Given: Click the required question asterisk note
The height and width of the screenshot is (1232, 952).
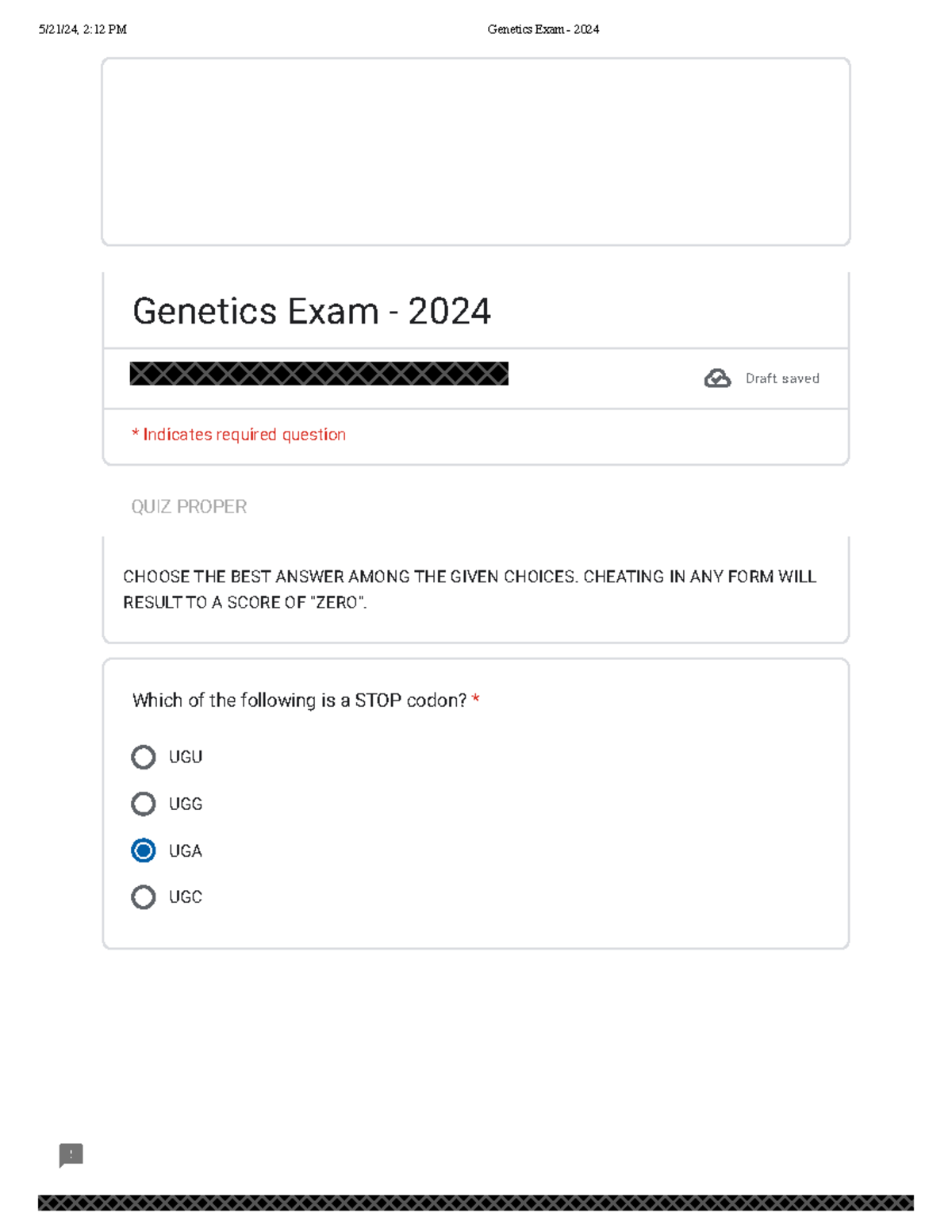Looking at the screenshot, I should point(239,435).
